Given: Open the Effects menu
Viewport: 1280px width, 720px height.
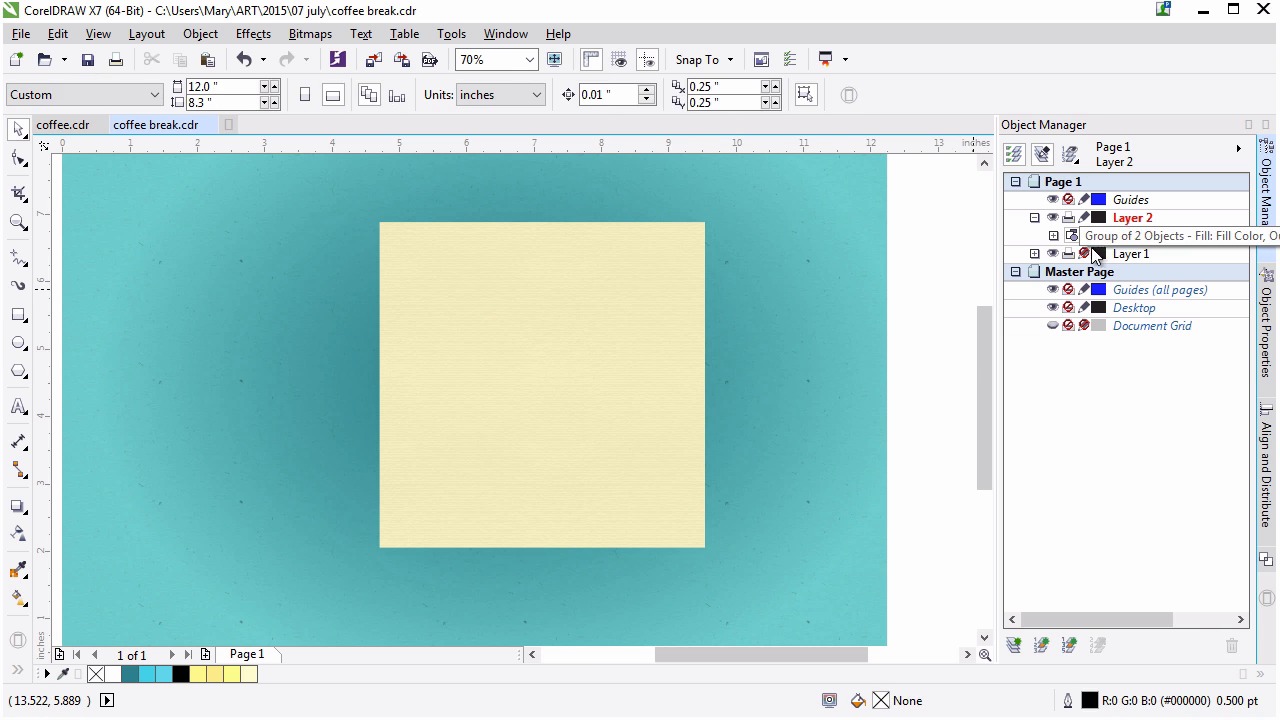Looking at the screenshot, I should tap(253, 34).
